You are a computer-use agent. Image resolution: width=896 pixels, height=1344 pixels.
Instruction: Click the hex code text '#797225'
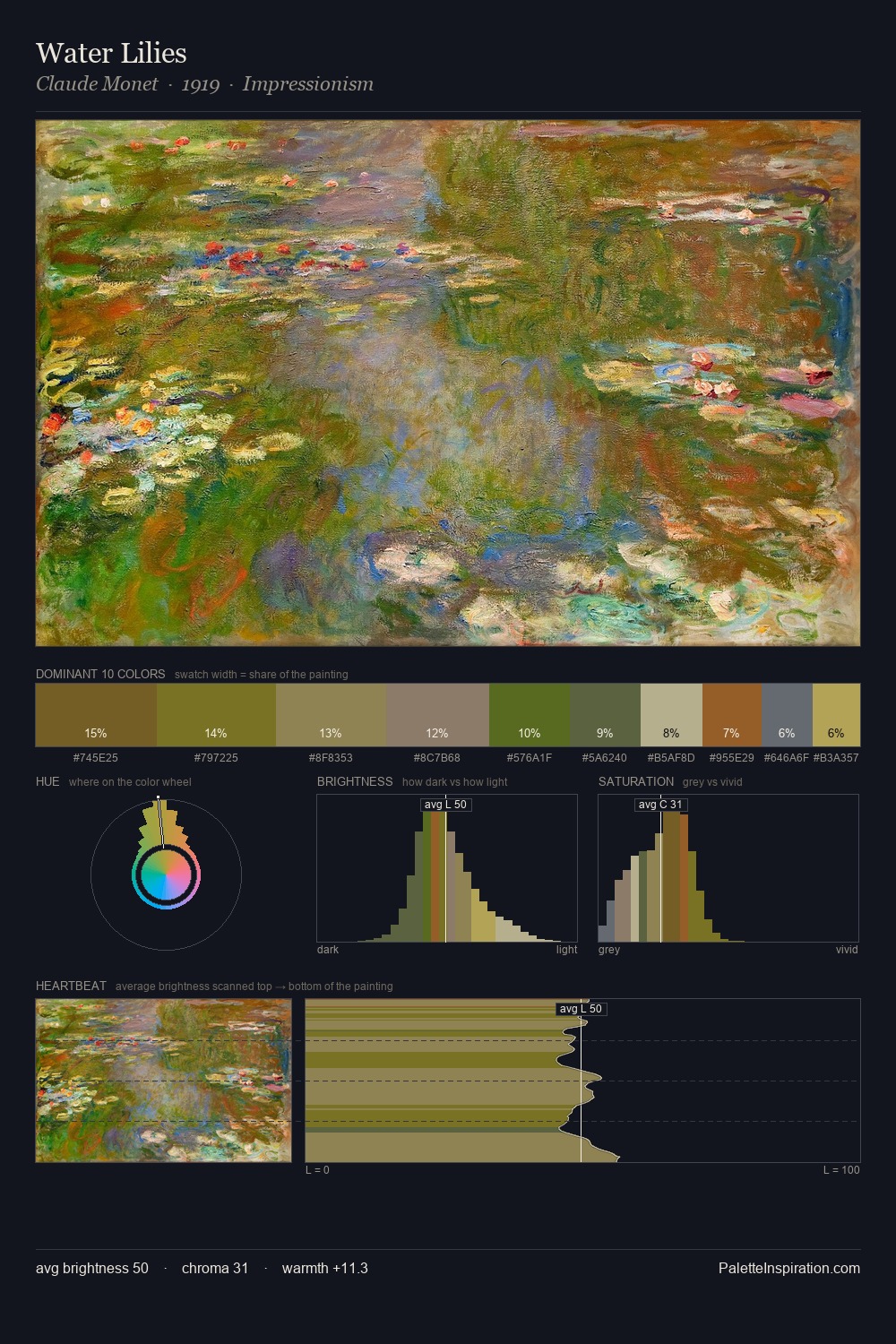tap(216, 758)
